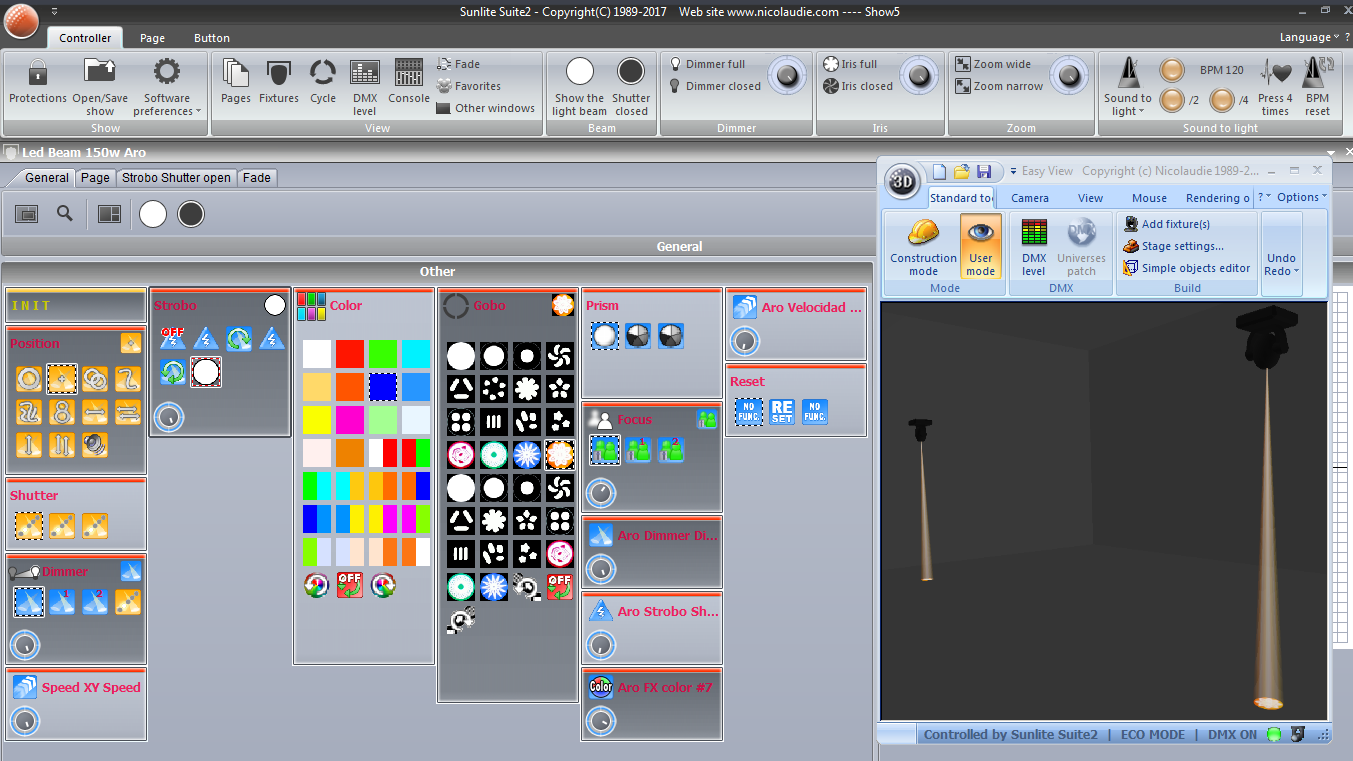Open the quick access arrow beside the Sunlite orb

click(x=54, y=11)
